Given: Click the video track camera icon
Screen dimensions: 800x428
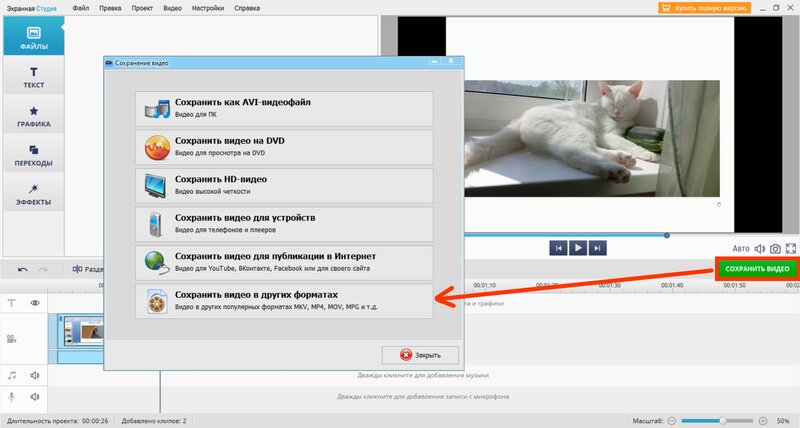Looking at the screenshot, I should click(x=11, y=339).
